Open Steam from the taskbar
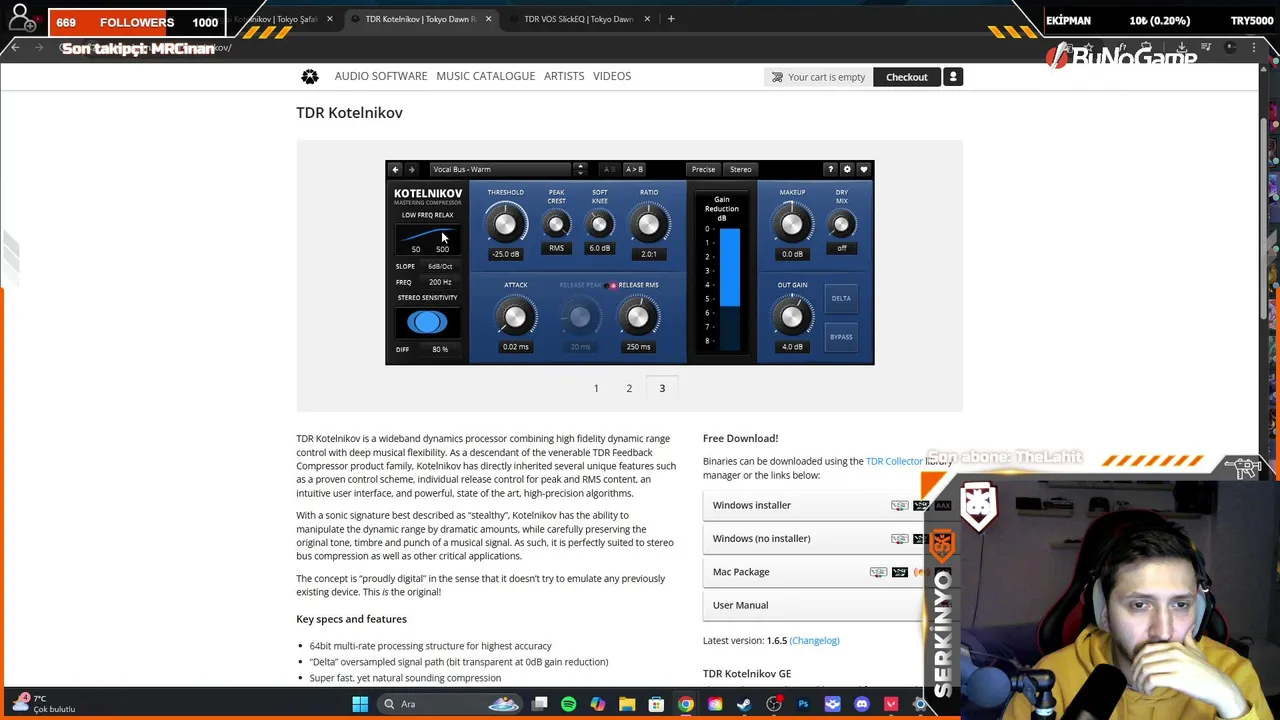Screen dimensions: 1280x720 744,704
